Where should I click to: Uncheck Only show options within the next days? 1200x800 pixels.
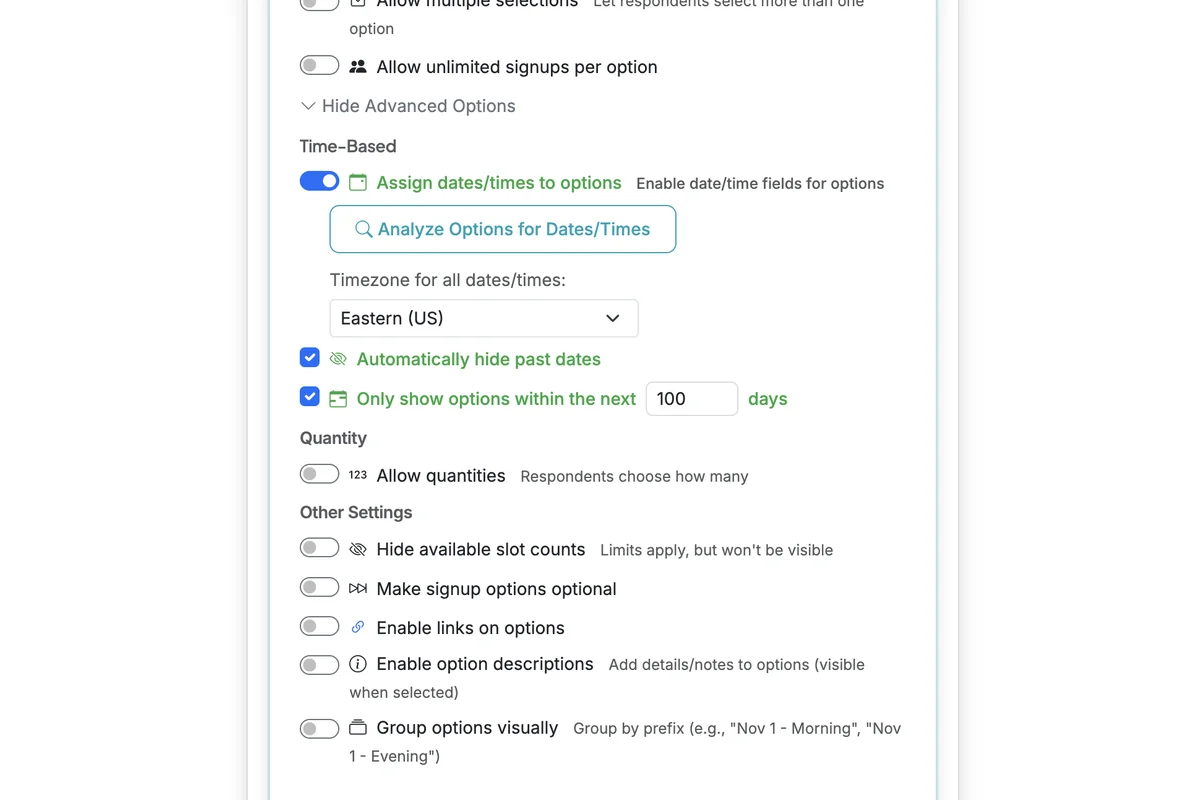[310, 396]
